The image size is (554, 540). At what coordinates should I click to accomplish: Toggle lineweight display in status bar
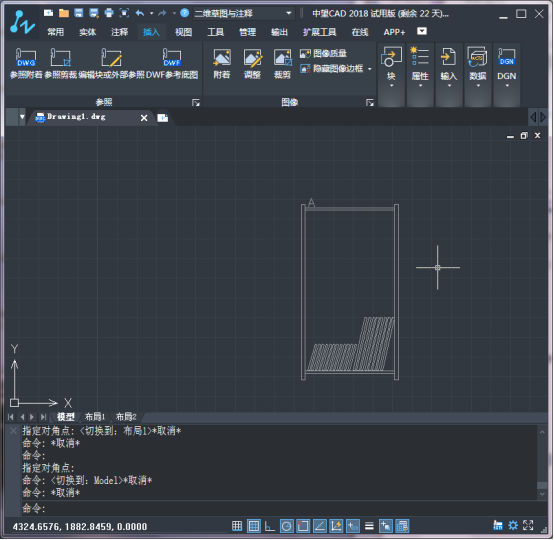tap(369, 526)
